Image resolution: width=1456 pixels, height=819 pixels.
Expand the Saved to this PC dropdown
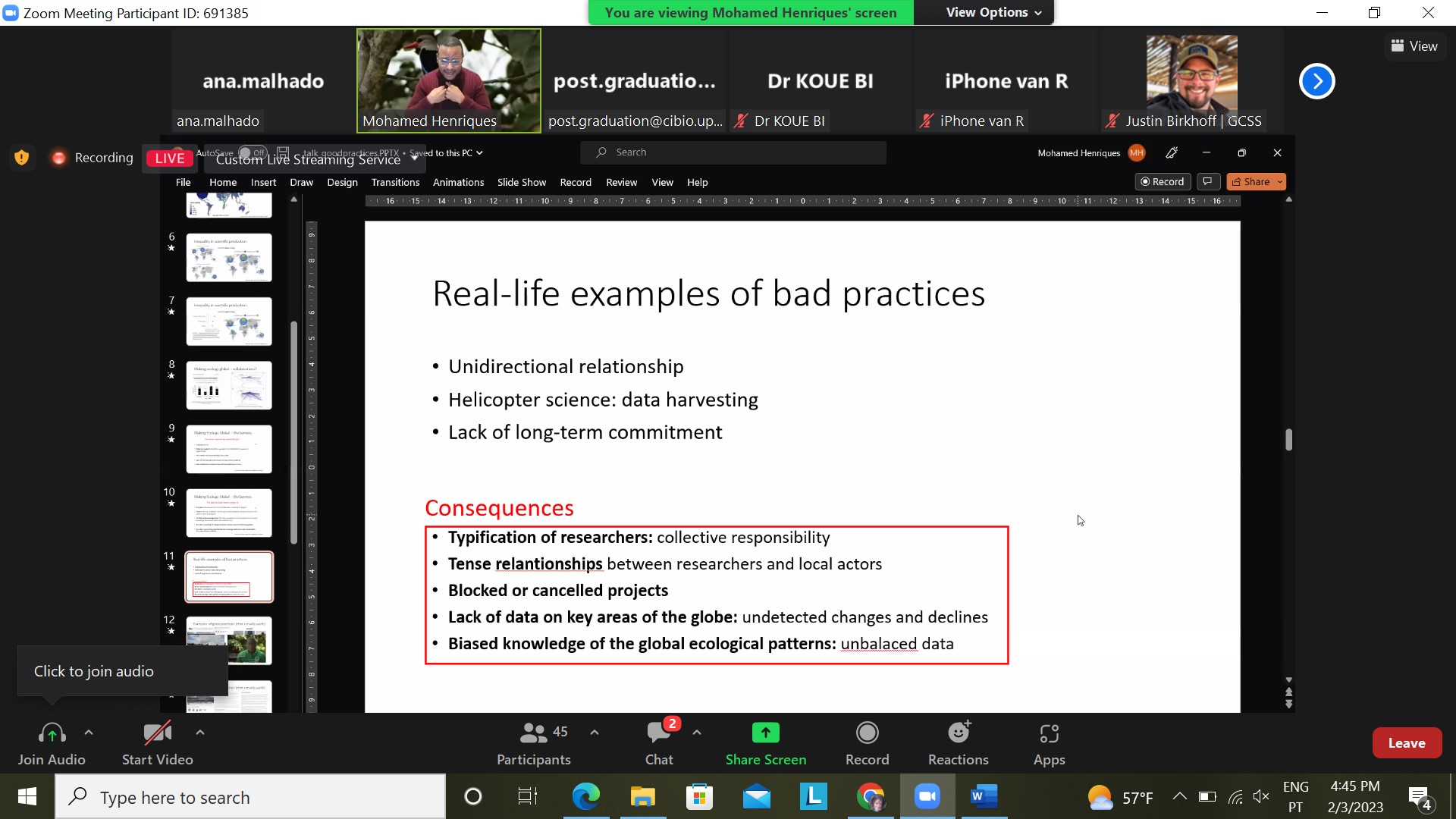[x=479, y=152]
